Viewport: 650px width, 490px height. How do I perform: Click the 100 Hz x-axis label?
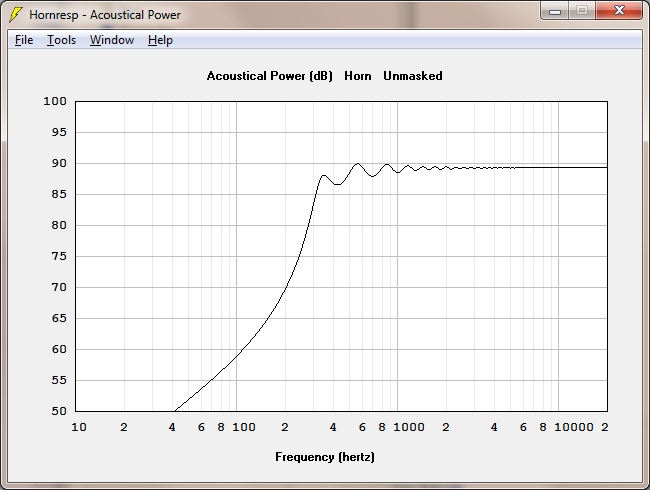point(244,427)
